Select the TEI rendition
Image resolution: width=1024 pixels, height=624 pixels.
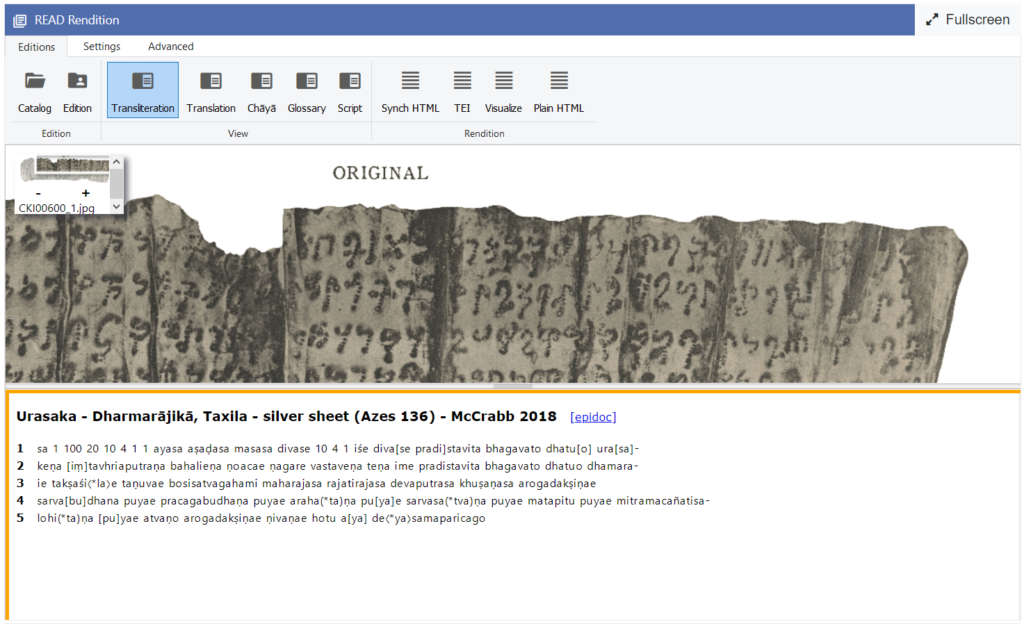(462, 90)
